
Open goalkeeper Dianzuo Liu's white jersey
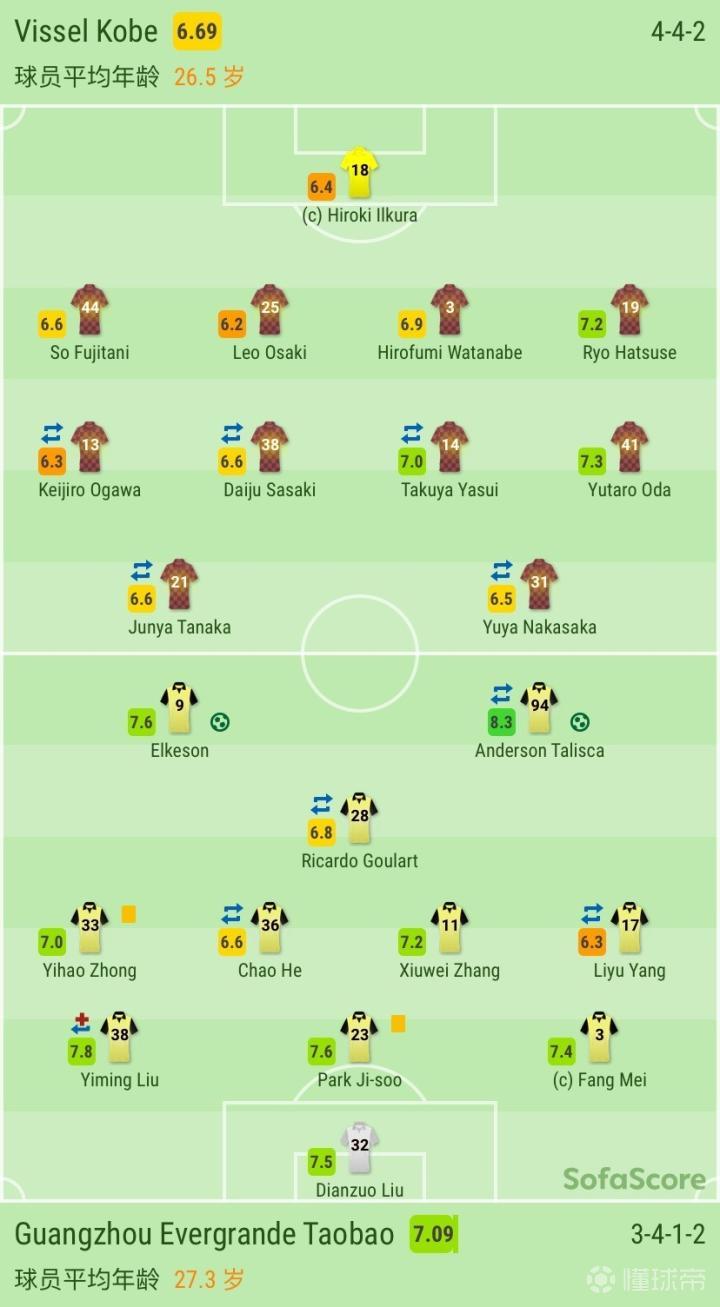click(359, 1148)
